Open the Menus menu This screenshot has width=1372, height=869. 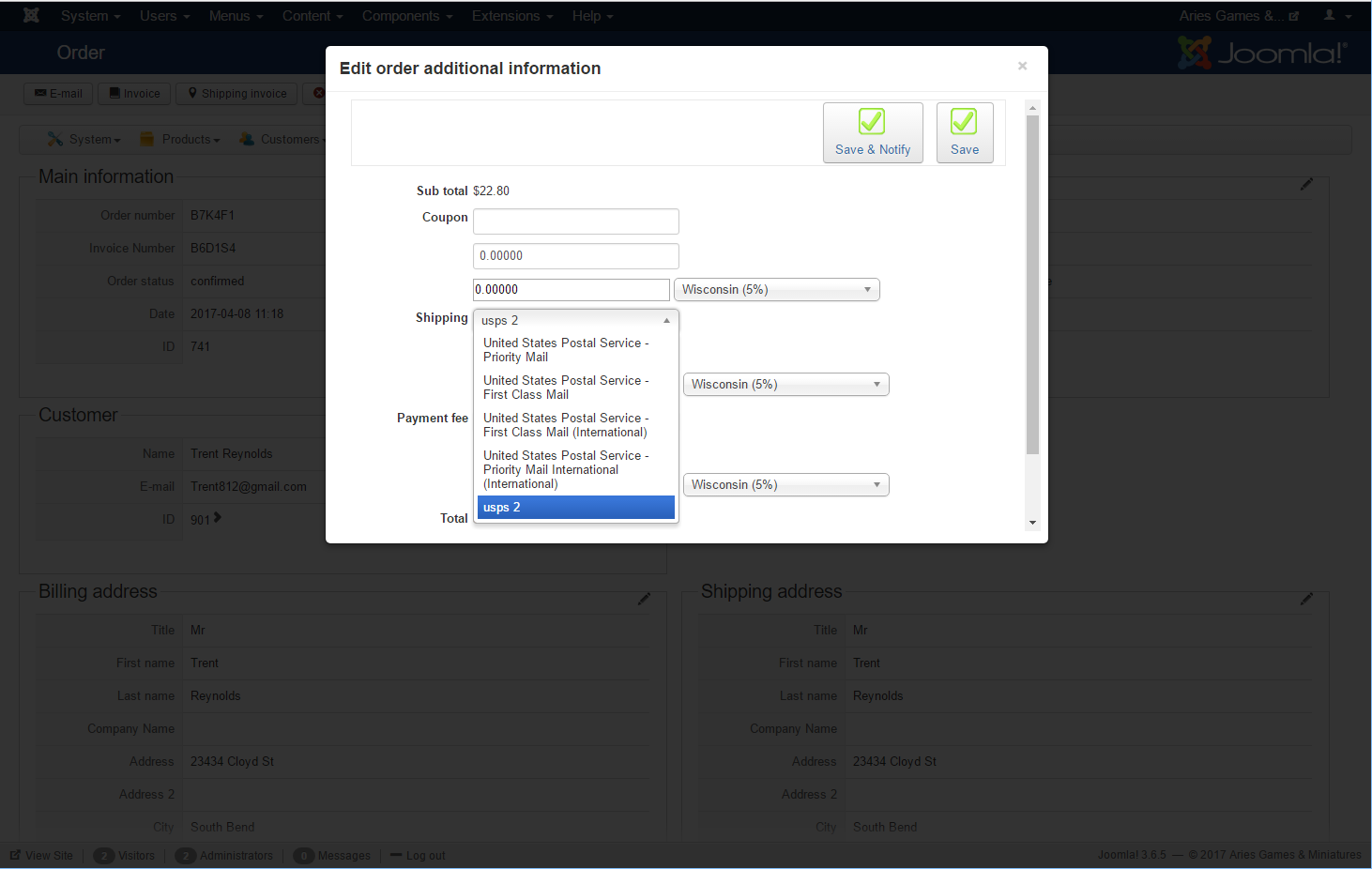pos(236,16)
